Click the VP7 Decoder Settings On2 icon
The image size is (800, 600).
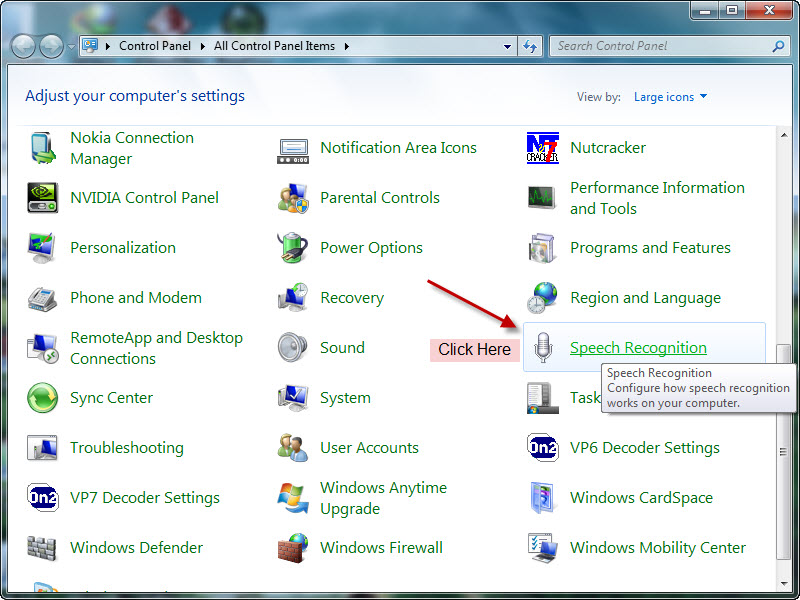(42, 497)
